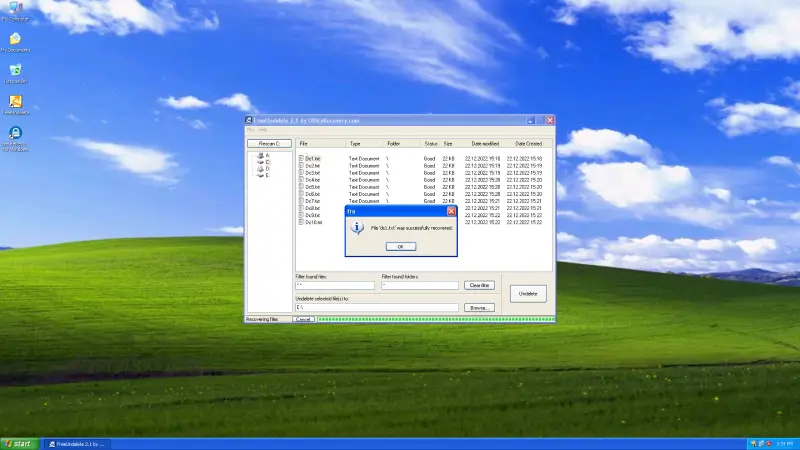Click the large Undelete button
Screen dimensions: 800x450
(x=528, y=293)
